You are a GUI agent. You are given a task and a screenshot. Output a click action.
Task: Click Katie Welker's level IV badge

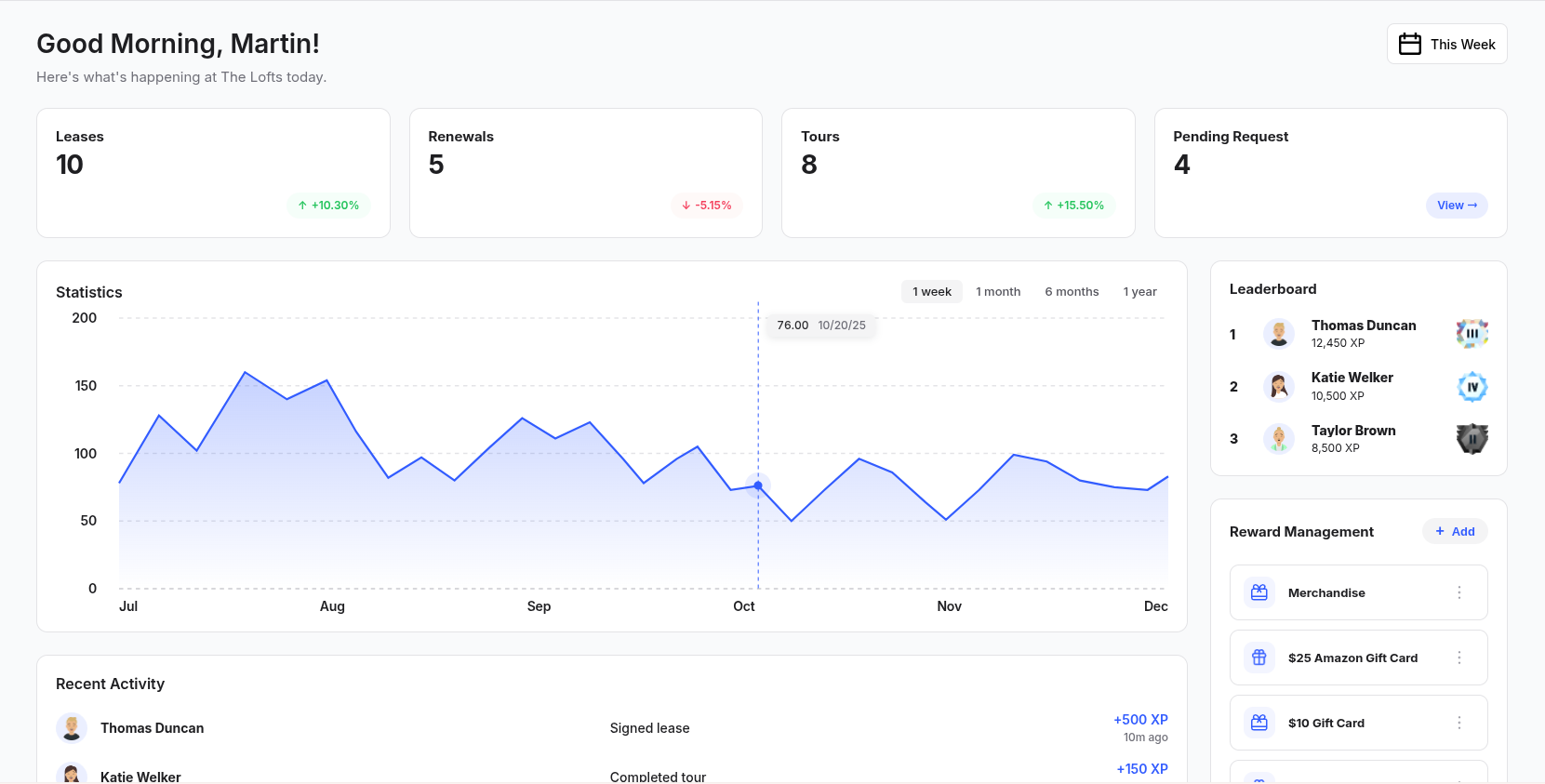click(1472, 387)
